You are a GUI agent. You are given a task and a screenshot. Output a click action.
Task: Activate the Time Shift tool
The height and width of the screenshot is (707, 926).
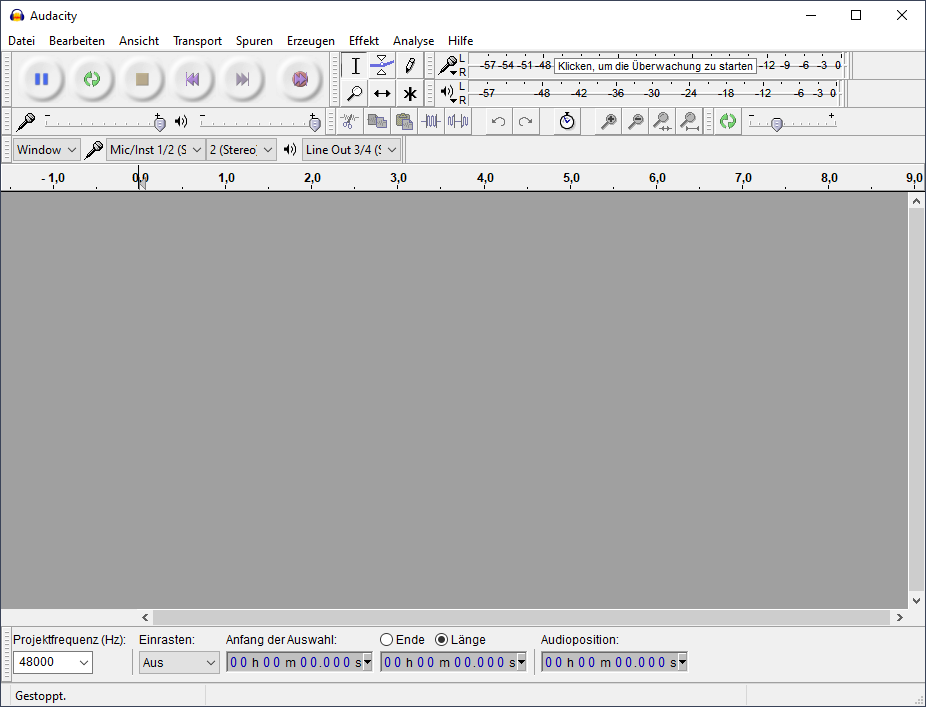[382, 94]
